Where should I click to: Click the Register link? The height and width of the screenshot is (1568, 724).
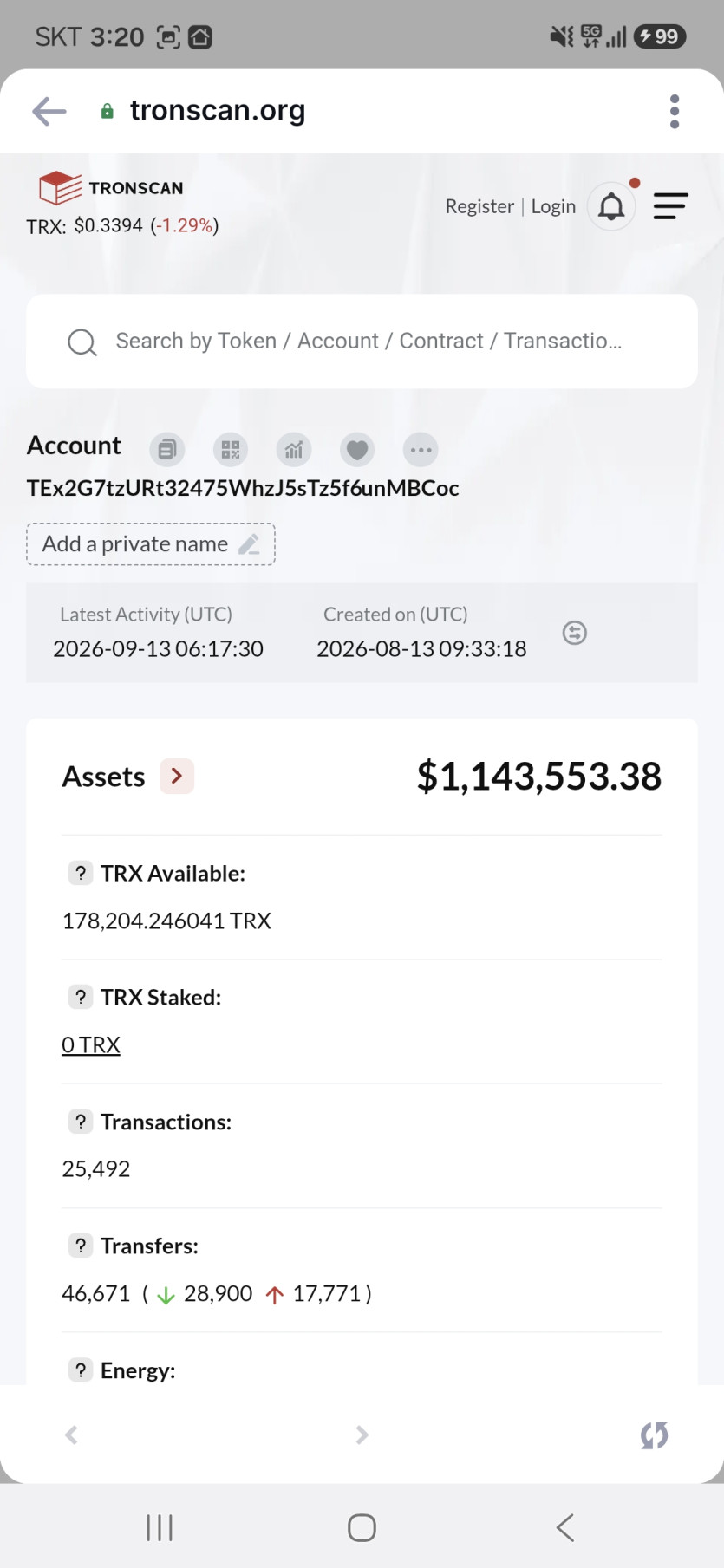pos(479,206)
